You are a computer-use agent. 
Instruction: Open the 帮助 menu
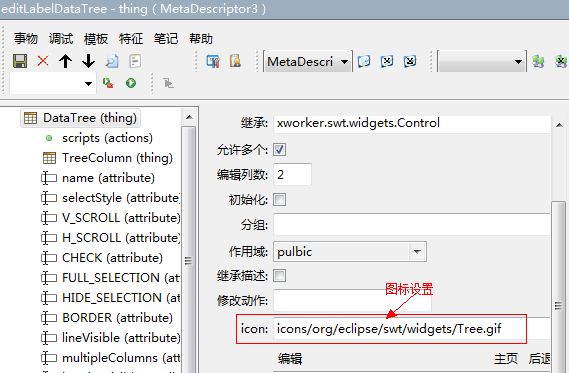201,38
